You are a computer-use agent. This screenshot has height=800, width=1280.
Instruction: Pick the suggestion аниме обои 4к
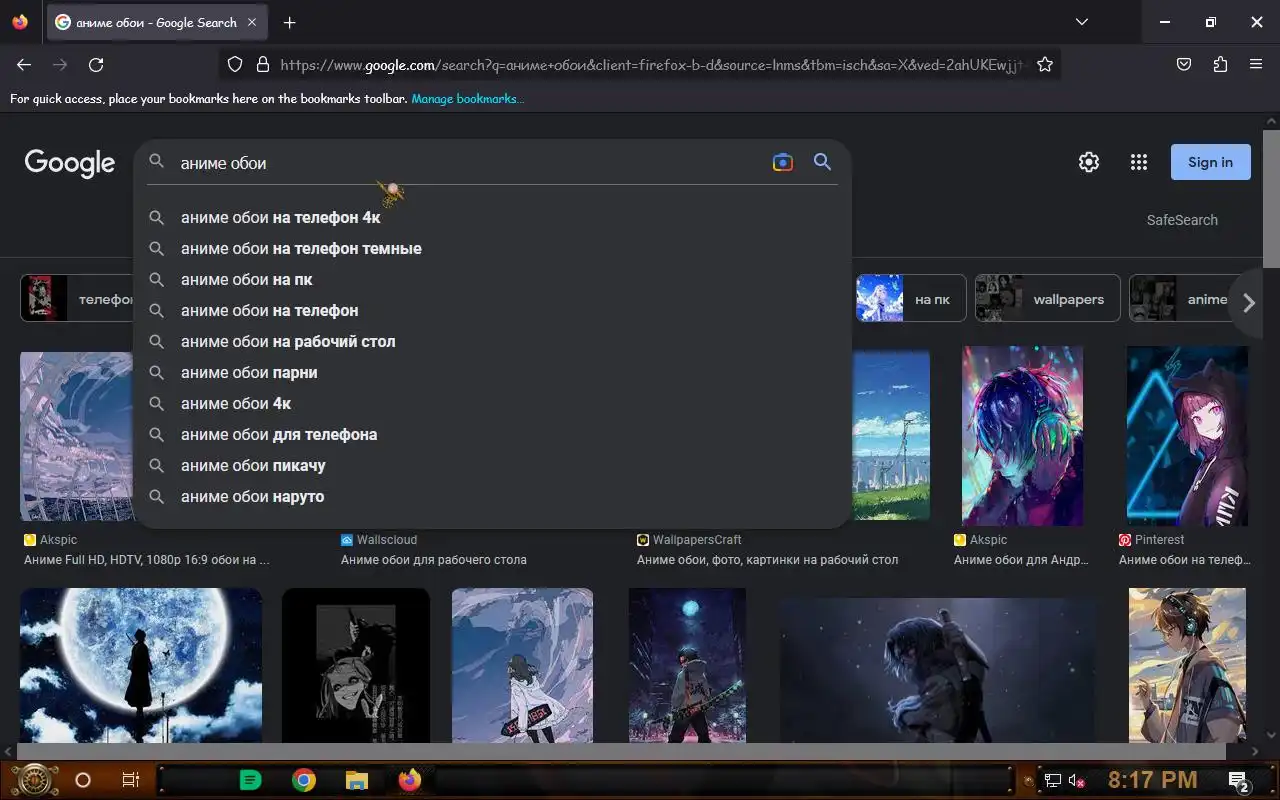coord(492,403)
